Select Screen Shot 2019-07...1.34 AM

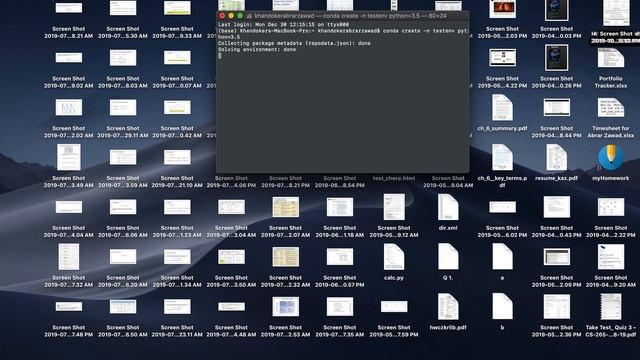177,257
